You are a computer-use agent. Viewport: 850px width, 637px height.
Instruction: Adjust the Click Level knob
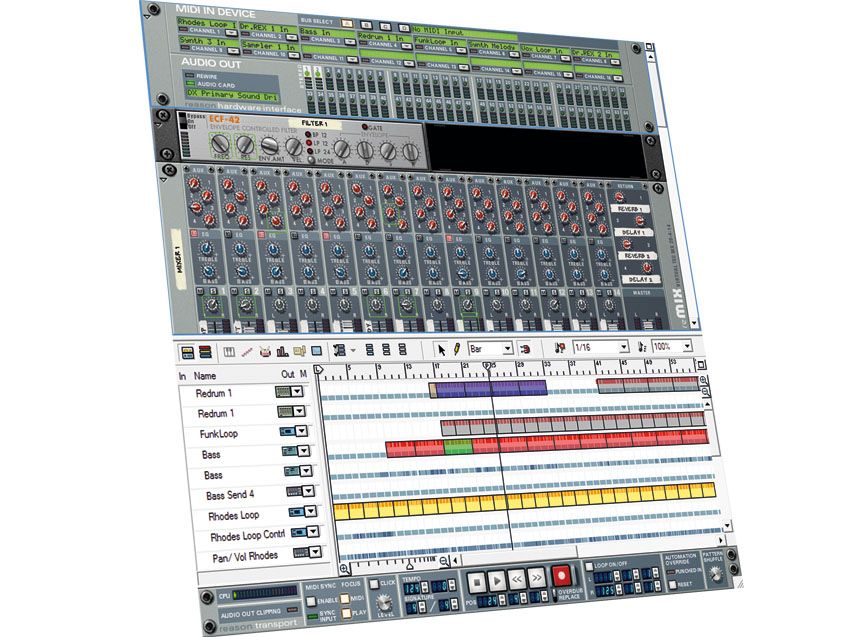coord(384,603)
